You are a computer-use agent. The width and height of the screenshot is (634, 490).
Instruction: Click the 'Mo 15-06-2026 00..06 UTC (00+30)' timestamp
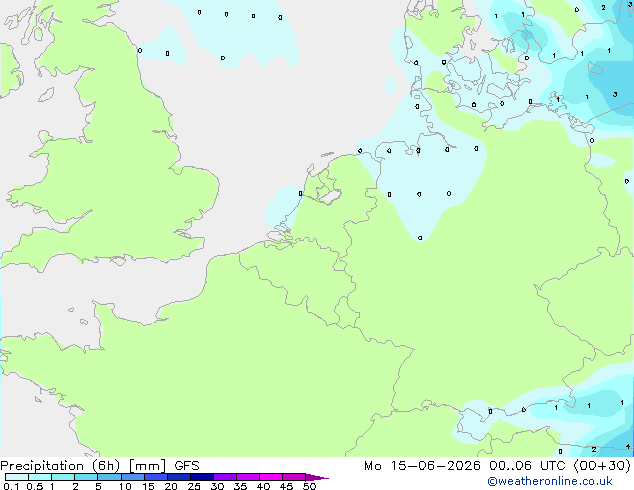(497, 466)
